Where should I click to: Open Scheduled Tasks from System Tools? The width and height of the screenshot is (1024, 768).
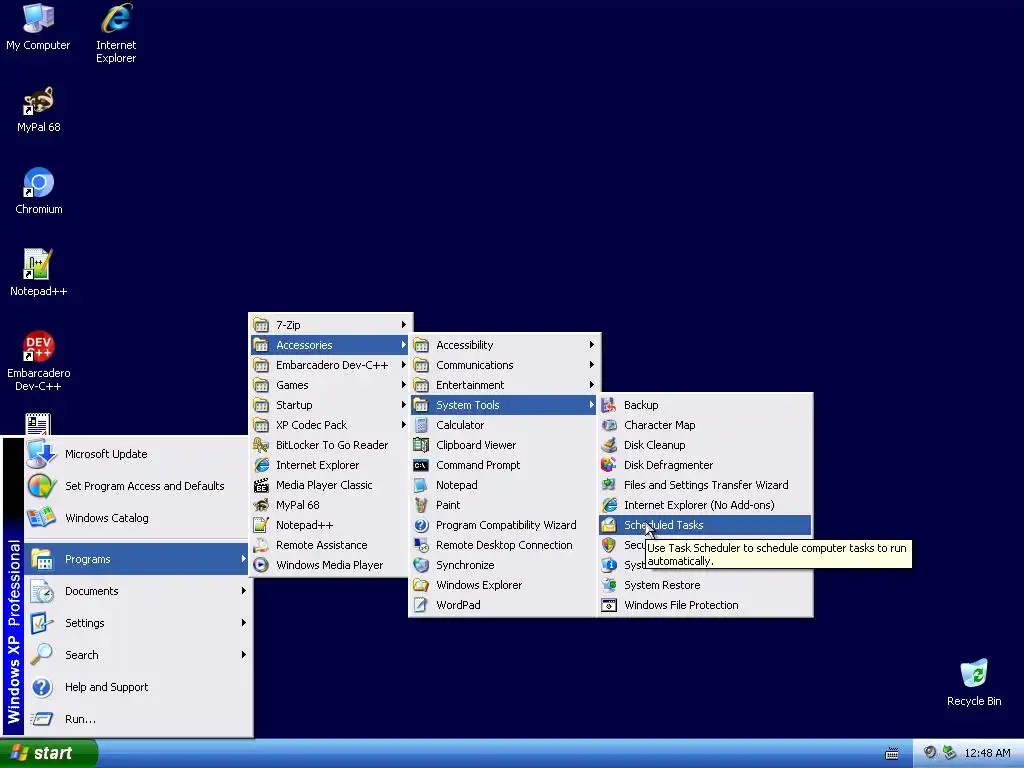[x=705, y=525]
